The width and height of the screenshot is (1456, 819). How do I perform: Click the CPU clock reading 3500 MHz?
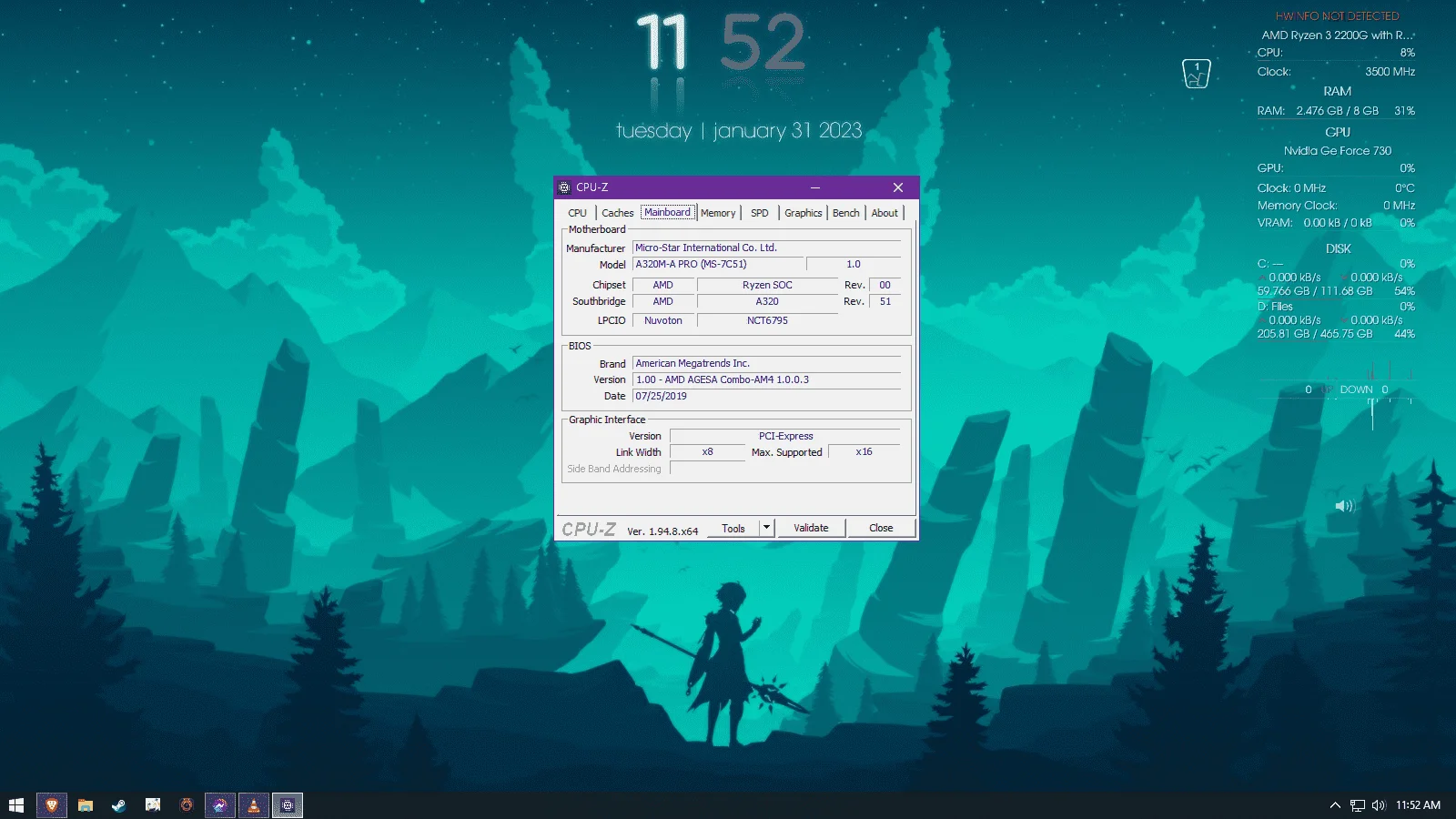1390,72
